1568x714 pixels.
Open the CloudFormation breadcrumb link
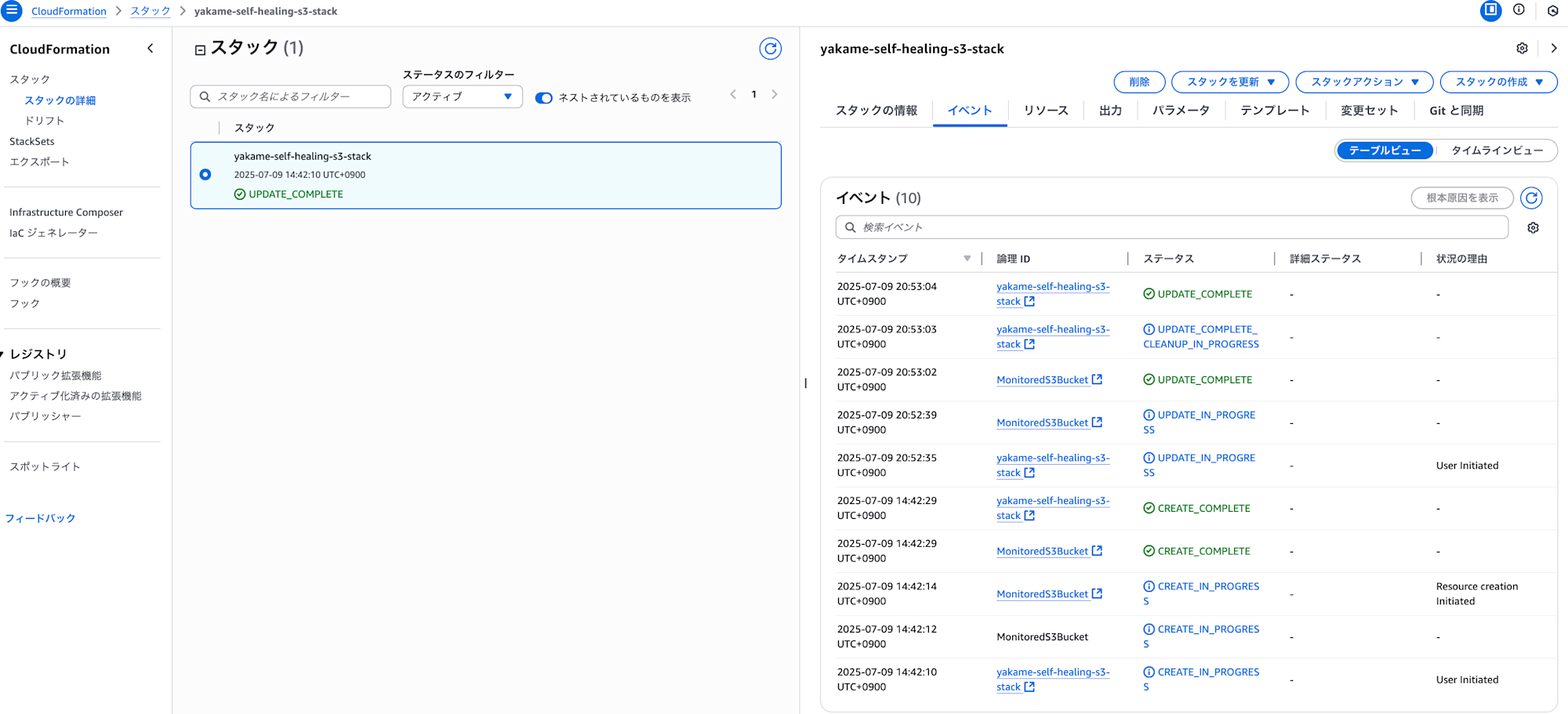click(69, 11)
